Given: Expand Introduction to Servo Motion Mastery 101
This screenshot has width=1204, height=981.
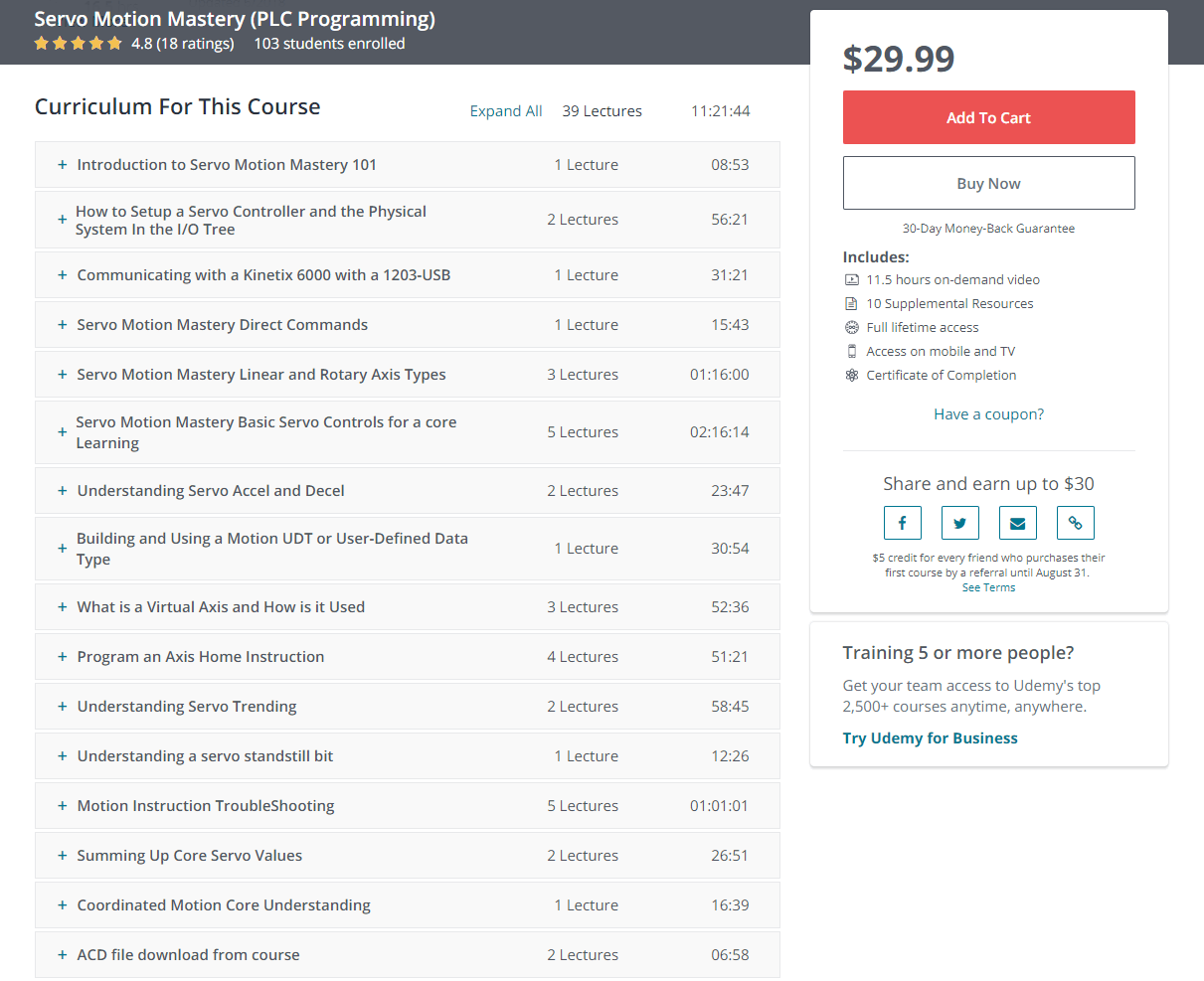Looking at the screenshot, I should click(408, 165).
